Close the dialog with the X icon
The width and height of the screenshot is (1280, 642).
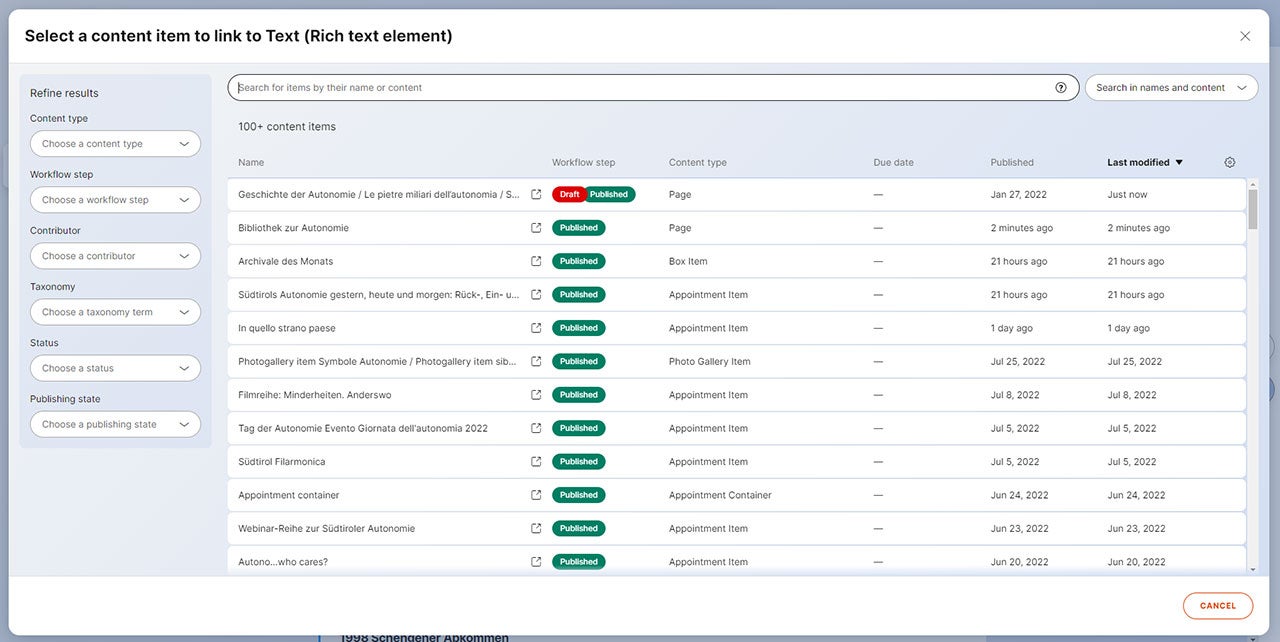pos(1245,36)
